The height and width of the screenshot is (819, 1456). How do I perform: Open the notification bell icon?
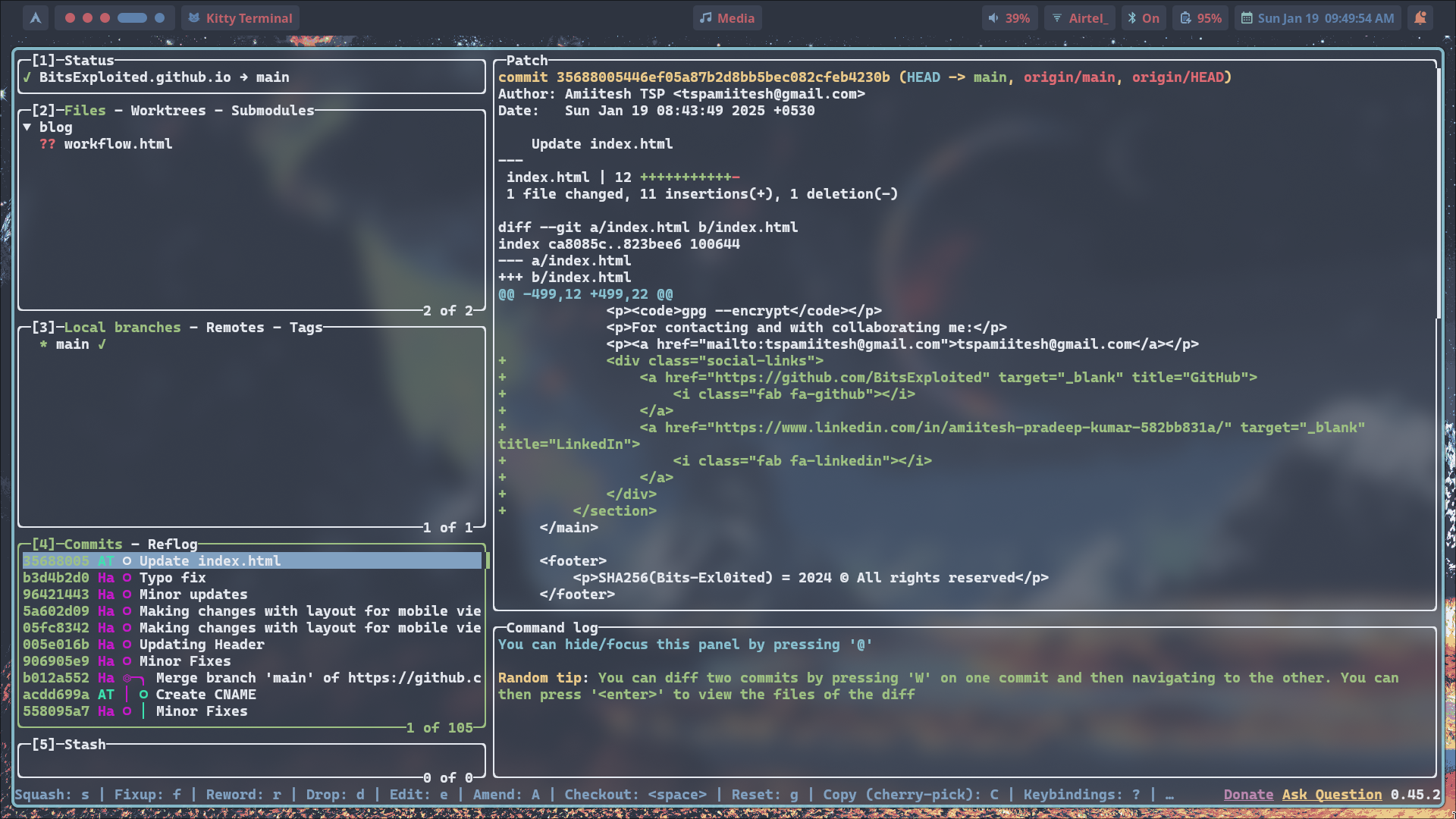[x=1420, y=18]
